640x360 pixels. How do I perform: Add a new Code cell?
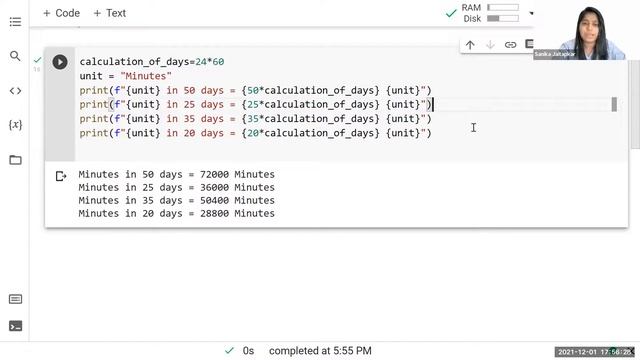pyautogui.click(x=61, y=13)
